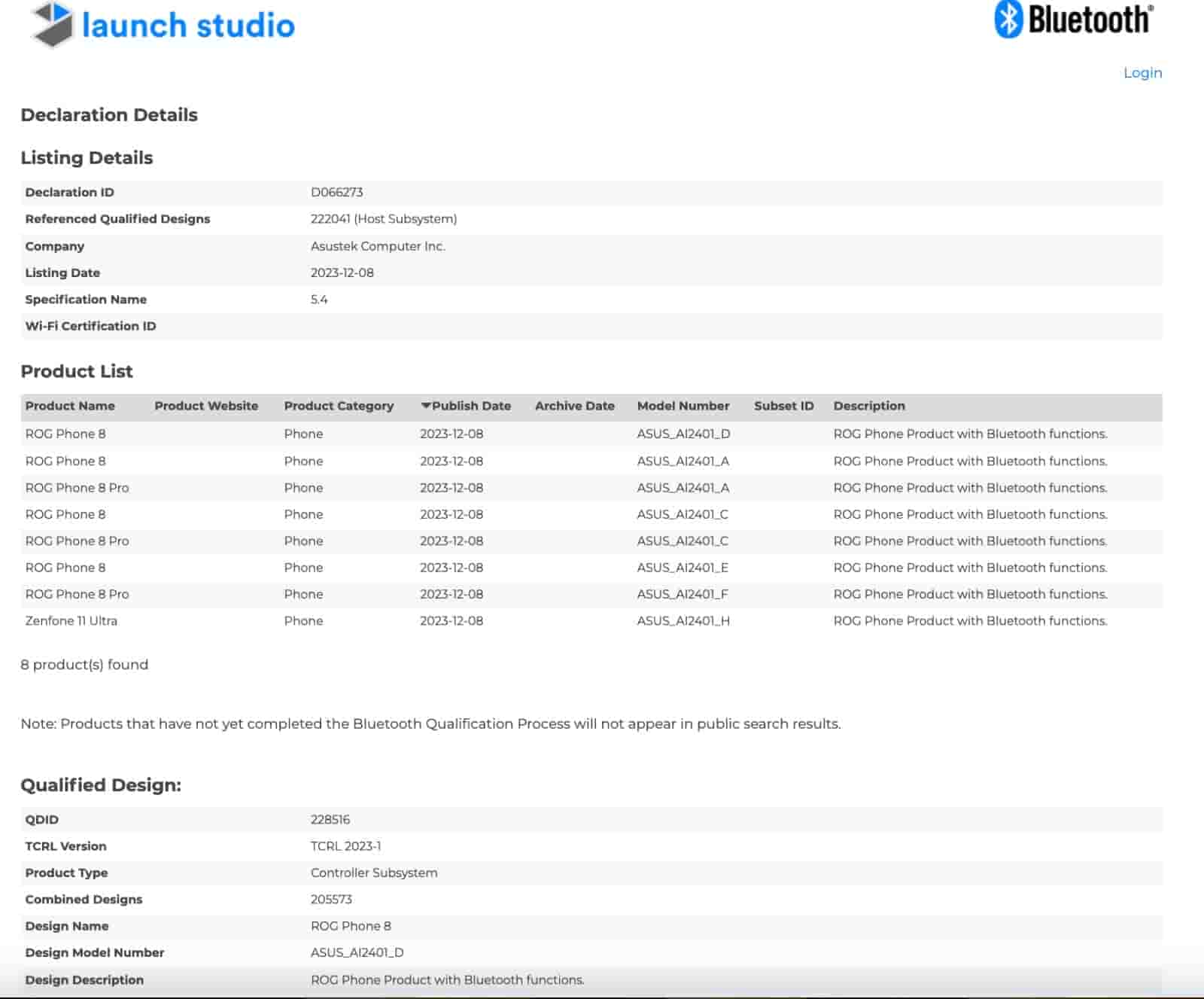Viewport: 1204px width, 999px height.
Task: Click model number ASUS_AI2401_E in product list
Action: click(682, 568)
